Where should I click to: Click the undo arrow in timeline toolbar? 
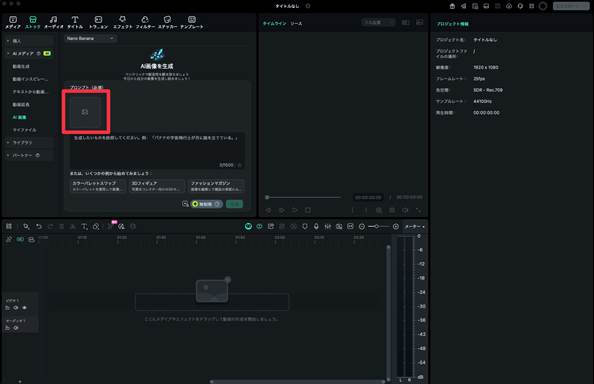(39, 226)
